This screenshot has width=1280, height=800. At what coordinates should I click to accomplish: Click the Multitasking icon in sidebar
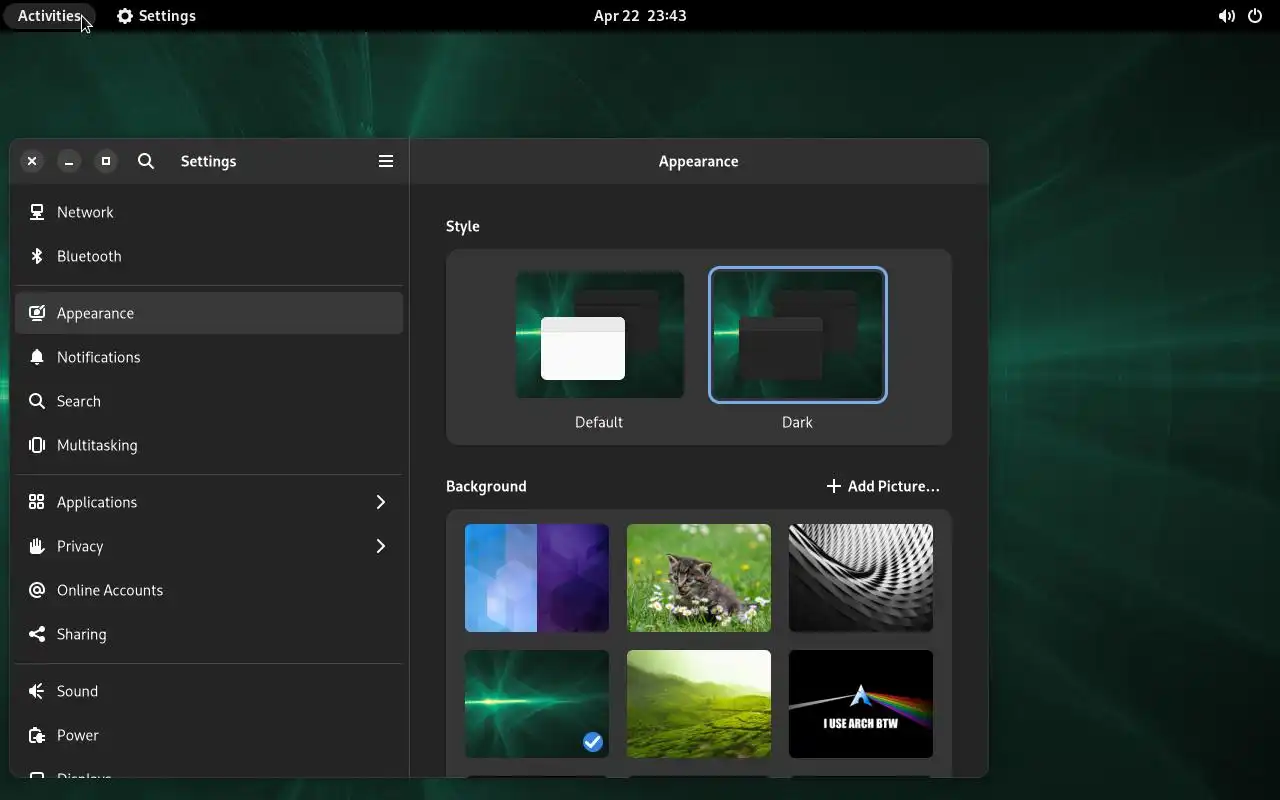click(37, 445)
